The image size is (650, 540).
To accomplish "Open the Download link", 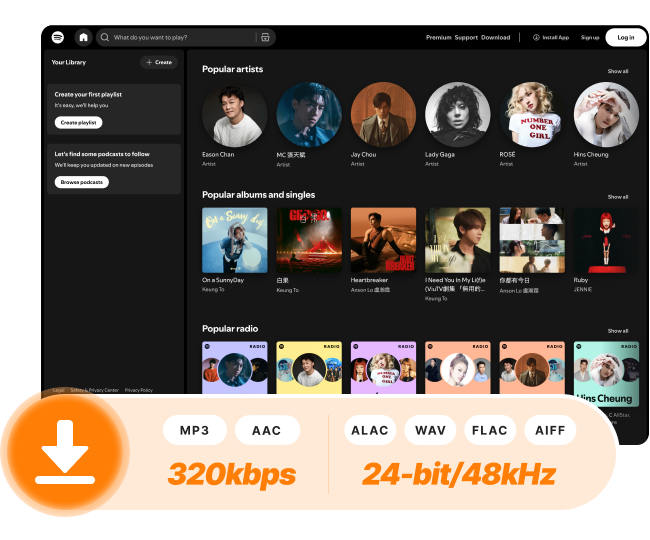I will [495, 37].
